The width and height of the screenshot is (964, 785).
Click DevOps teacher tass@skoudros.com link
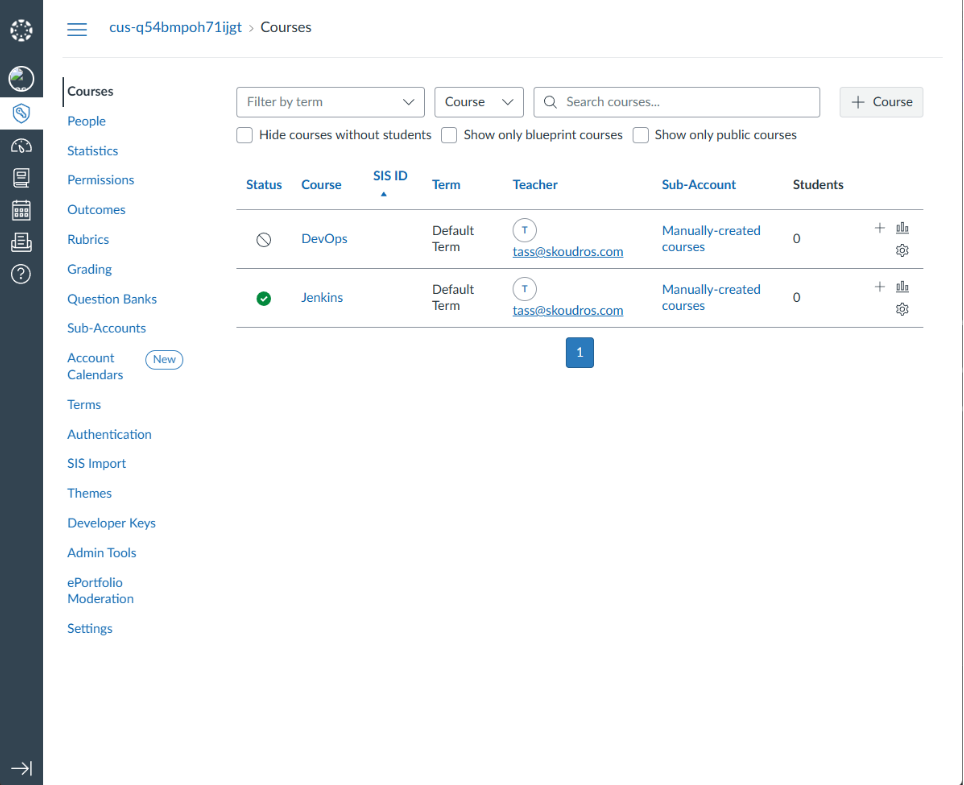click(567, 251)
